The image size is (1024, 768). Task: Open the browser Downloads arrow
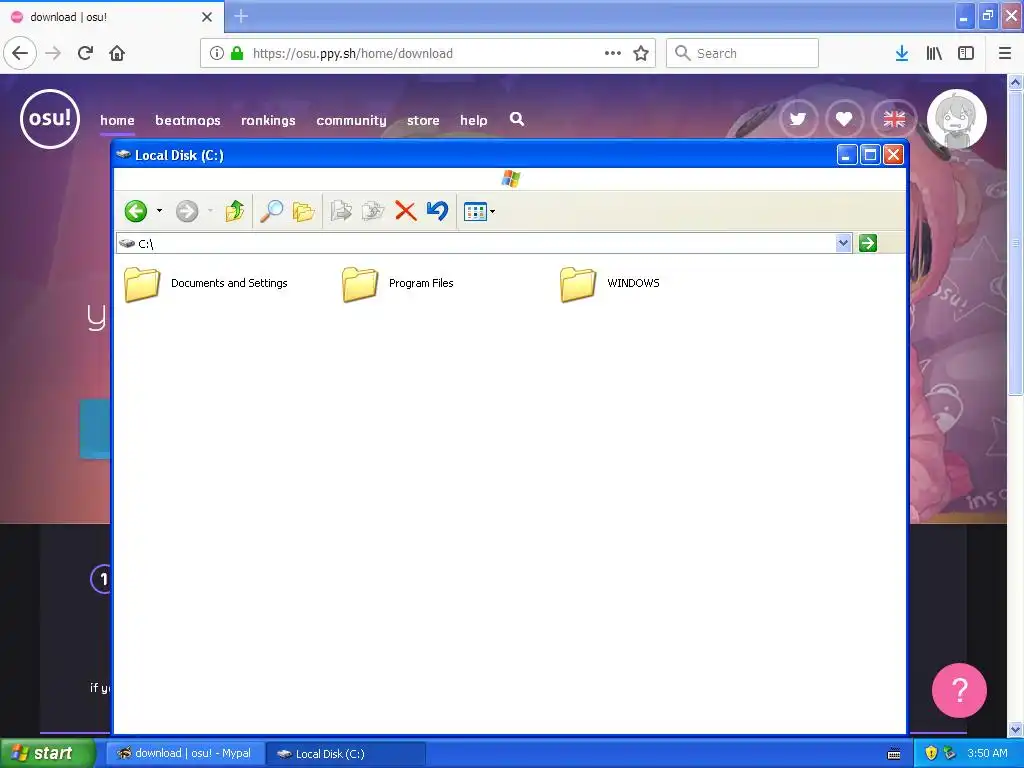pyautogui.click(x=902, y=53)
